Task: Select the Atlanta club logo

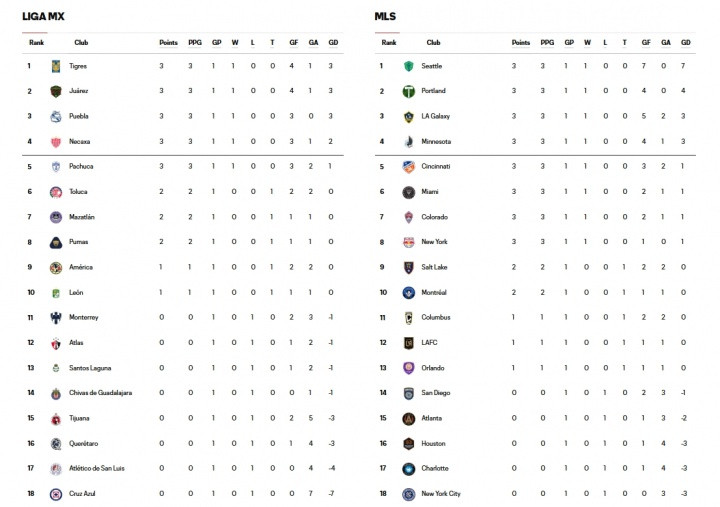Action: click(408, 418)
